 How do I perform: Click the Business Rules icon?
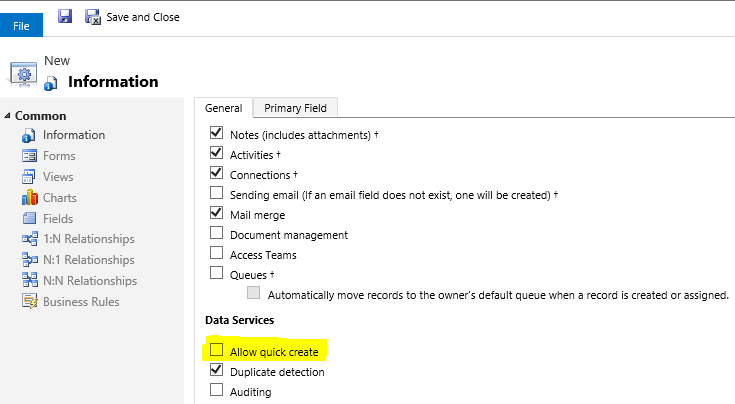click(29, 302)
